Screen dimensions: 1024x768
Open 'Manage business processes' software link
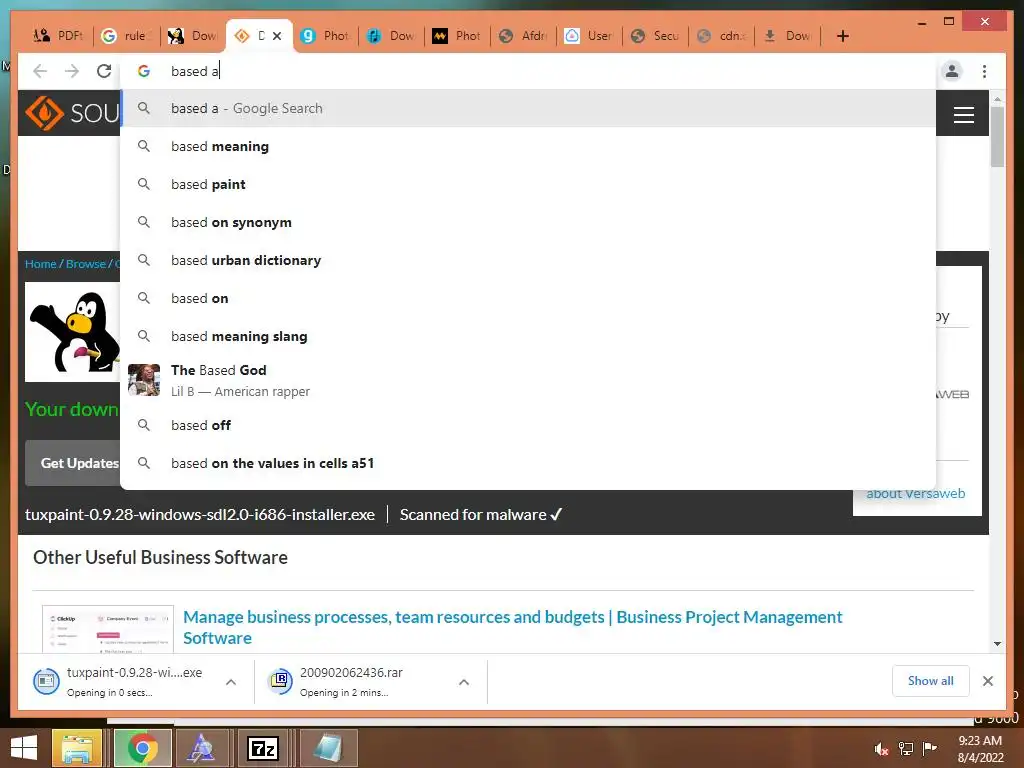[513, 627]
